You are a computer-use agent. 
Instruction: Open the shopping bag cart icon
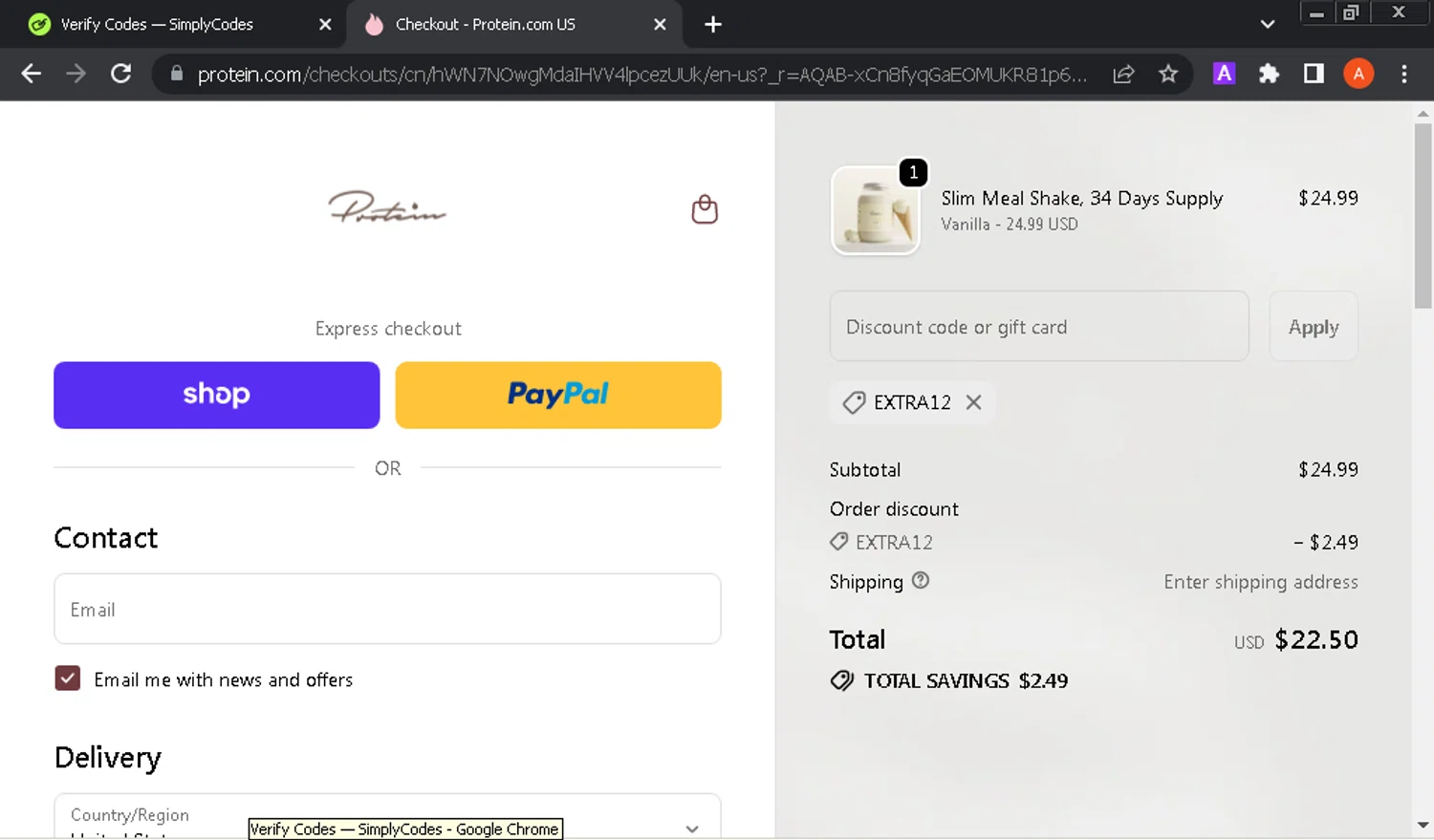point(705,209)
